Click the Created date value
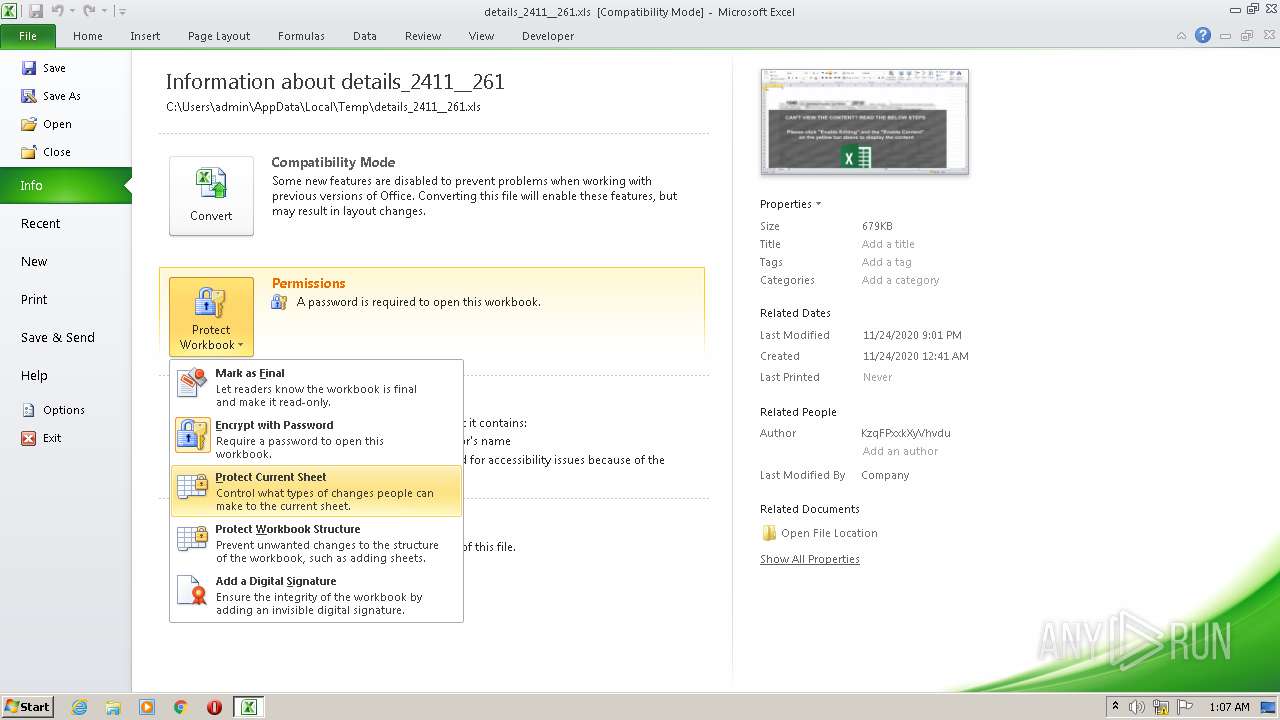The height and width of the screenshot is (720, 1280). tap(915, 356)
